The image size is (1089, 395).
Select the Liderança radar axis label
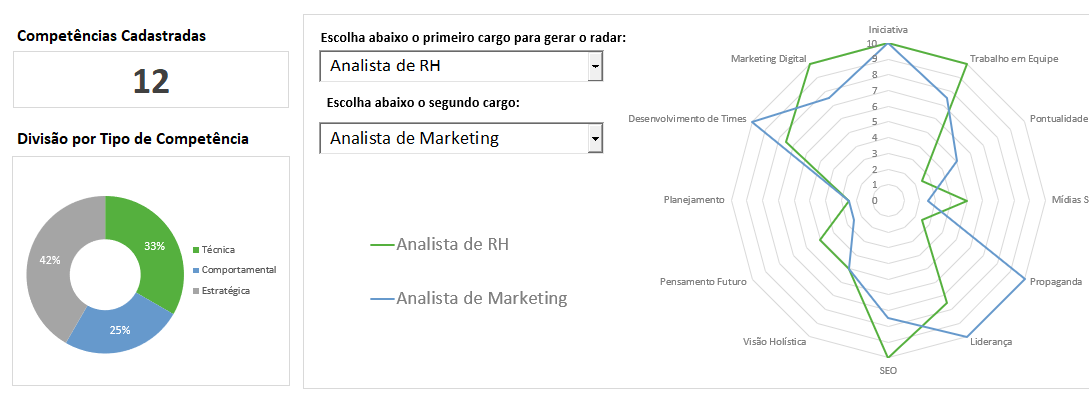click(991, 342)
